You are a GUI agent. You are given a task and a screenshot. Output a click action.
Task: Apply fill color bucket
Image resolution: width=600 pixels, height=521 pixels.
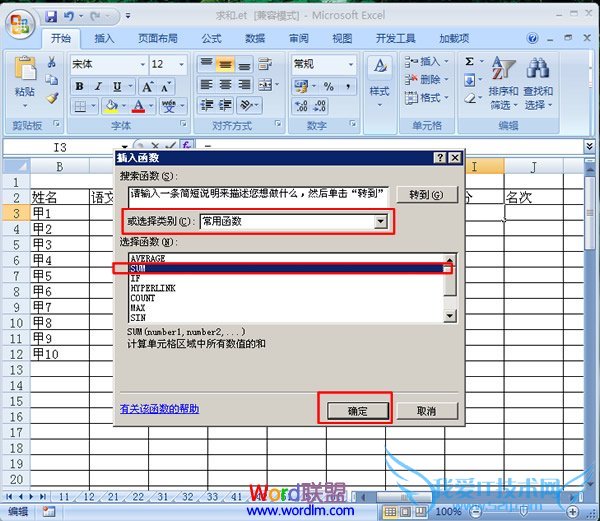click(111, 106)
